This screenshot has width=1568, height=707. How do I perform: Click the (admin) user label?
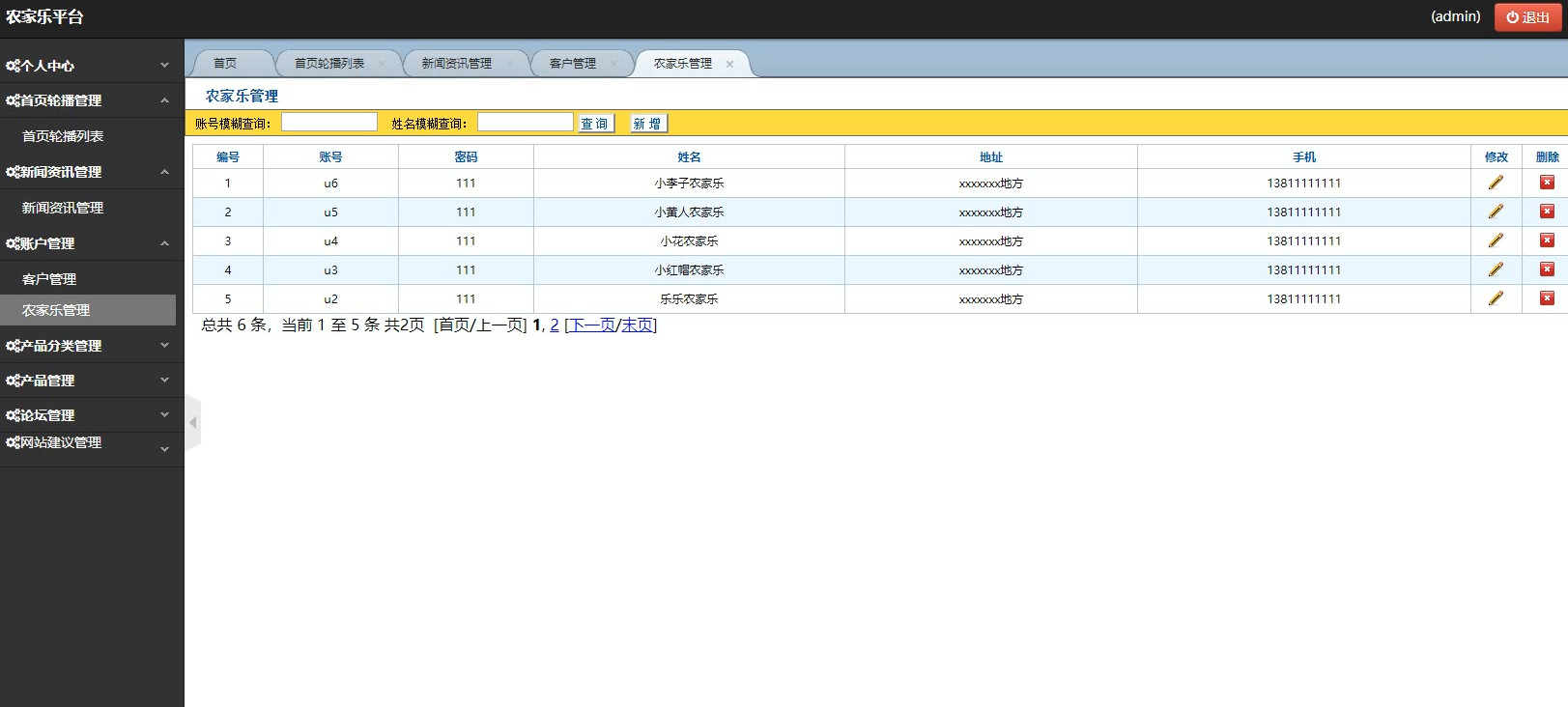click(x=1455, y=16)
